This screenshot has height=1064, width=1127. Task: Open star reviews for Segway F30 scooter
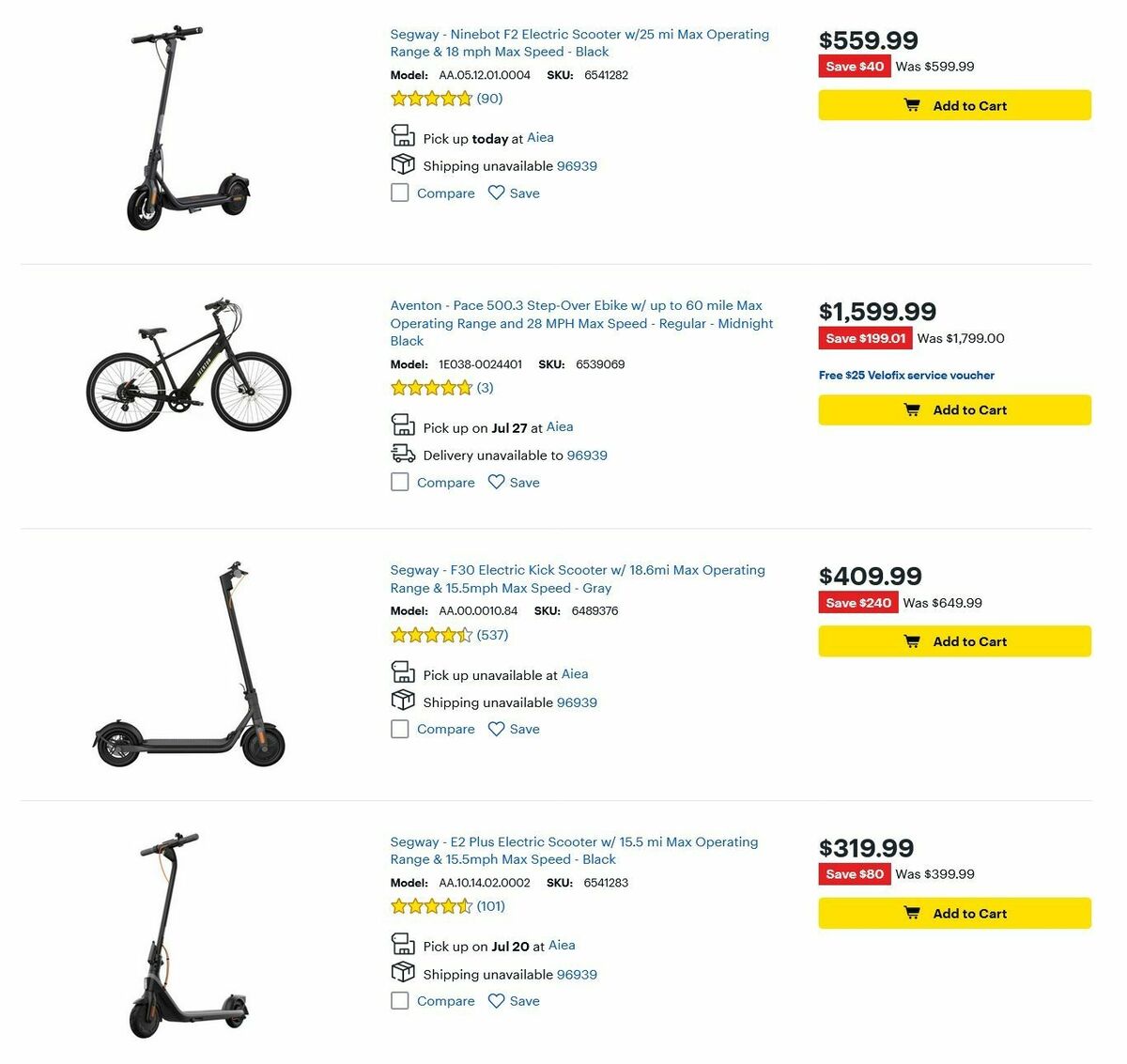pos(431,635)
